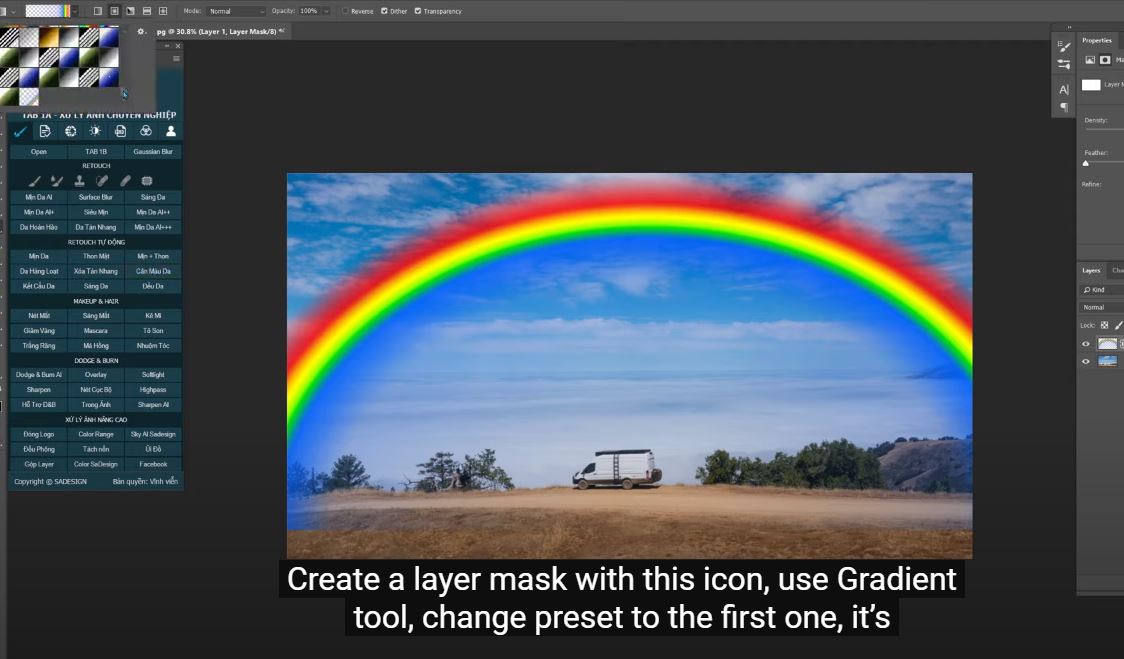This screenshot has width=1124, height=659.
Task: Click the healing brush icon under RETOUCH
Action: pos(102,181)
